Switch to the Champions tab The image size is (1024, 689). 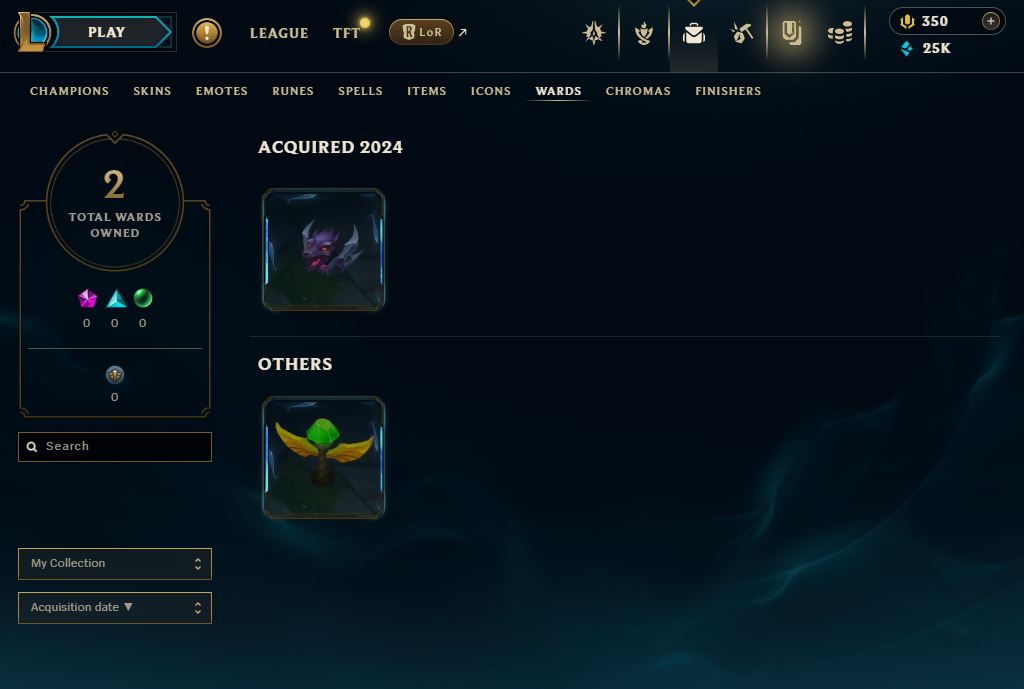[69, 91]
